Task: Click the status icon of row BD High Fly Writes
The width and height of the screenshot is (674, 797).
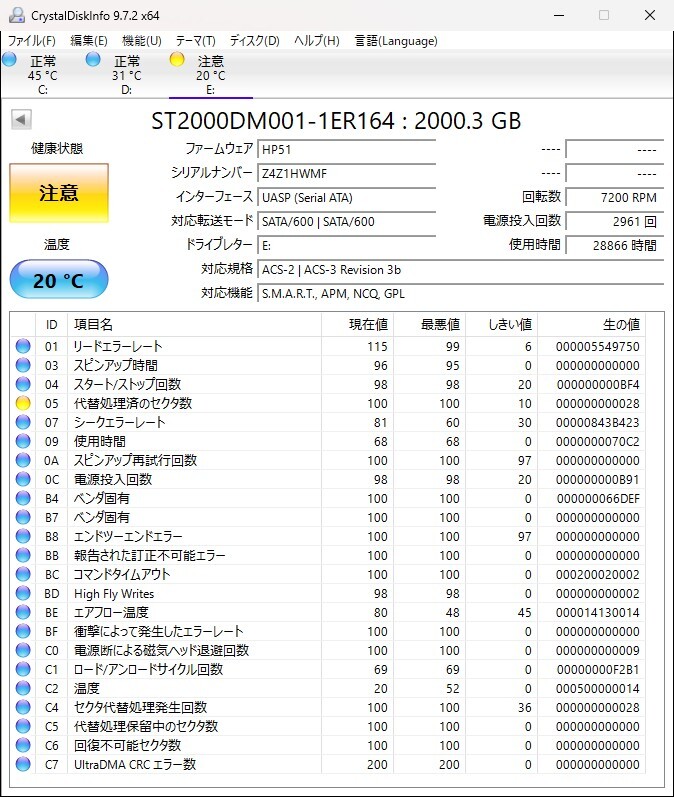Action: point(23,593)
